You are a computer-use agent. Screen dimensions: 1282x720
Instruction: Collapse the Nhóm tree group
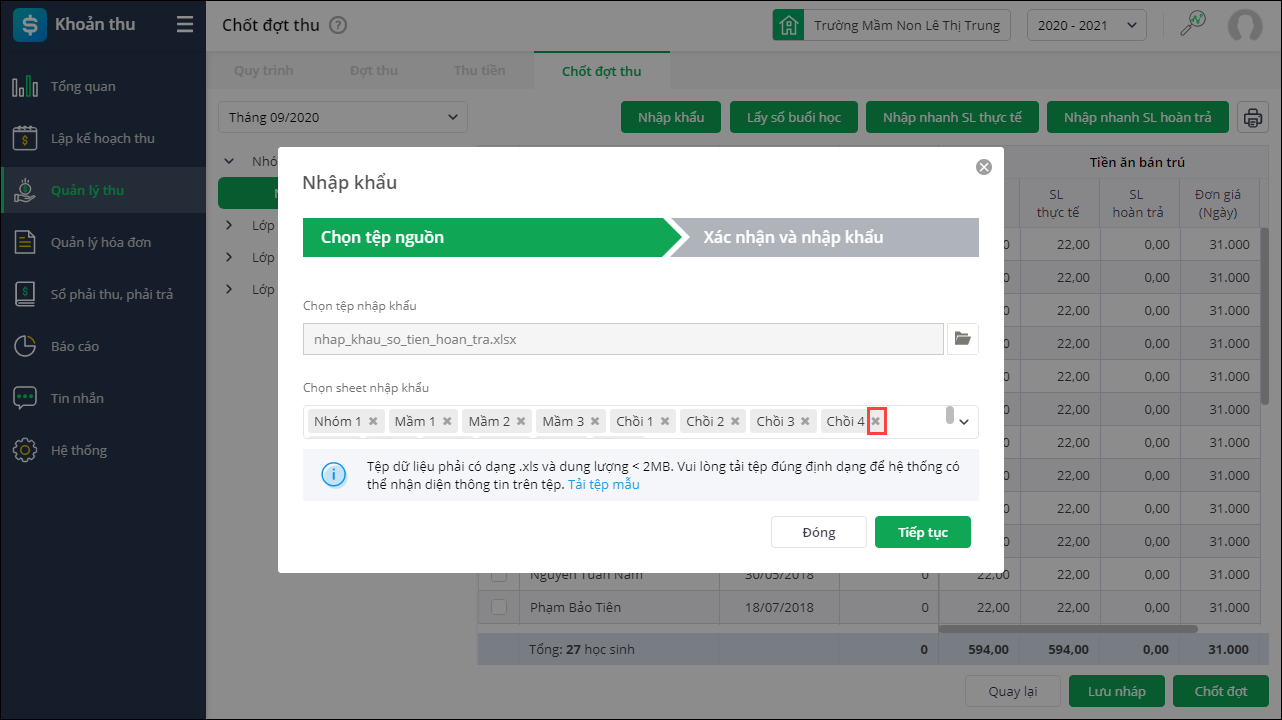(229, 160)
